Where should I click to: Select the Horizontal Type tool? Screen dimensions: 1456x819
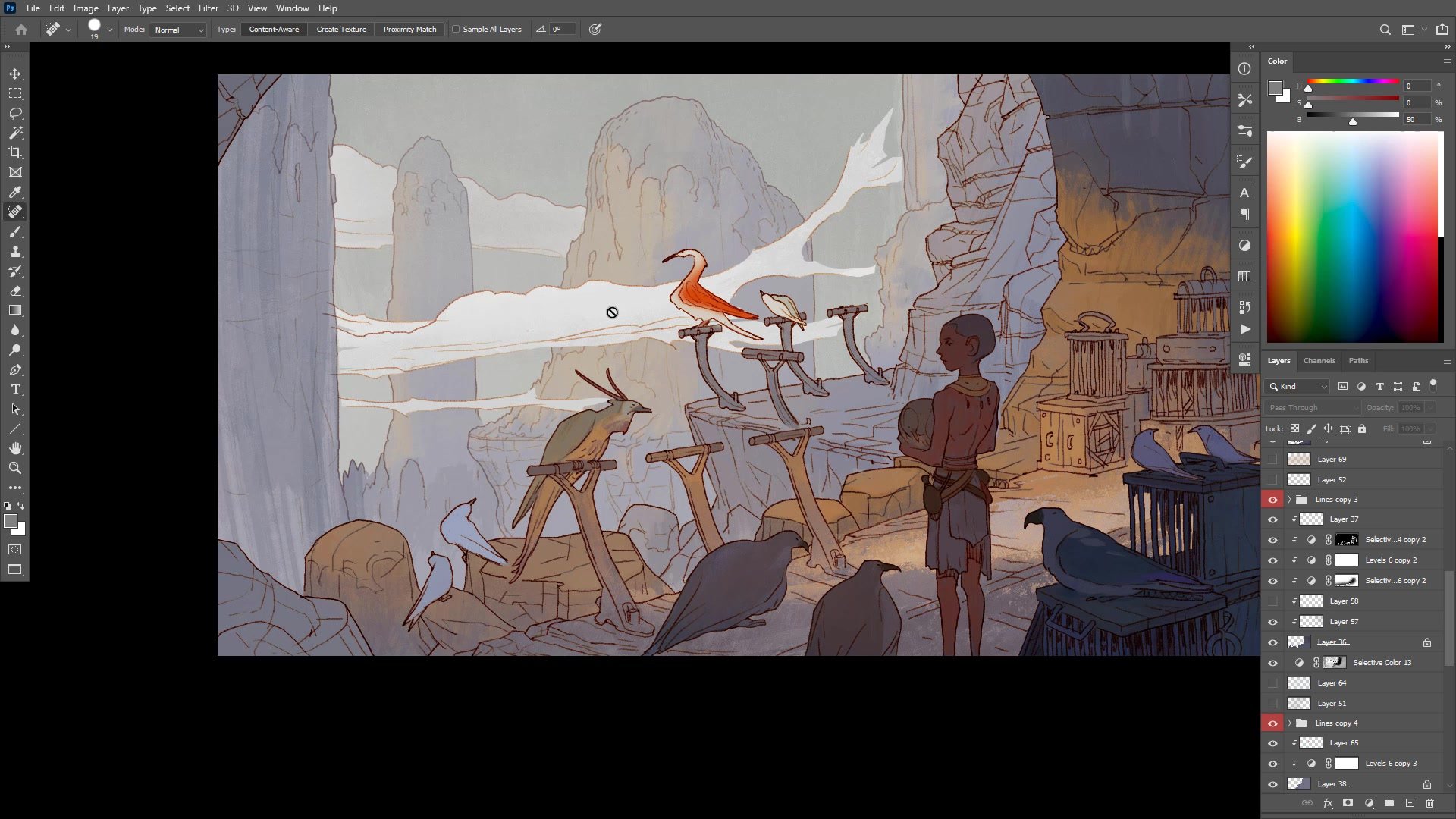point(15,389)
